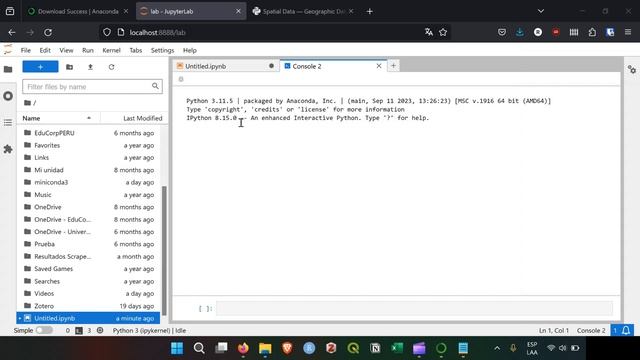
Task: Select the Music folder
Action: (89, 195)
